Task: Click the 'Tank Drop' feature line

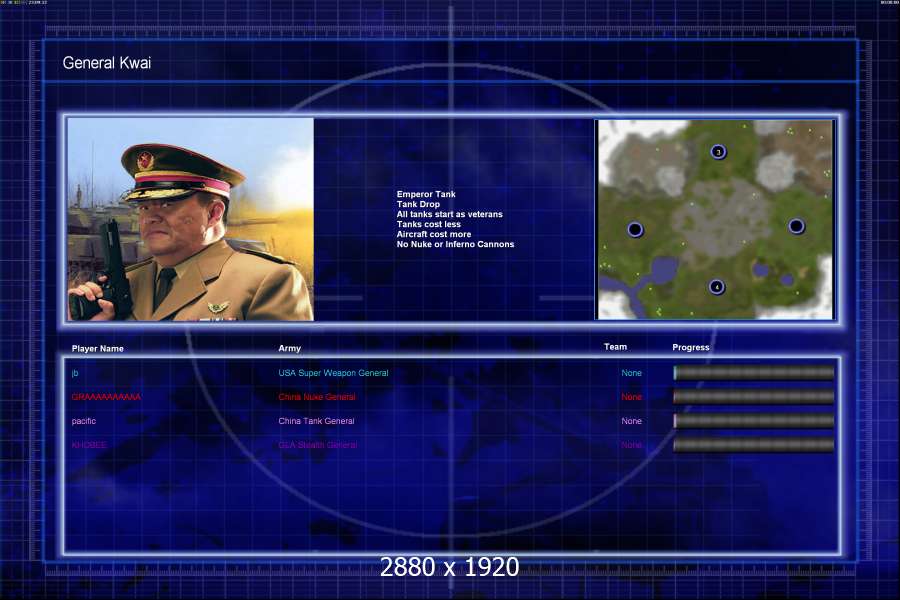Action: point(418,204)
